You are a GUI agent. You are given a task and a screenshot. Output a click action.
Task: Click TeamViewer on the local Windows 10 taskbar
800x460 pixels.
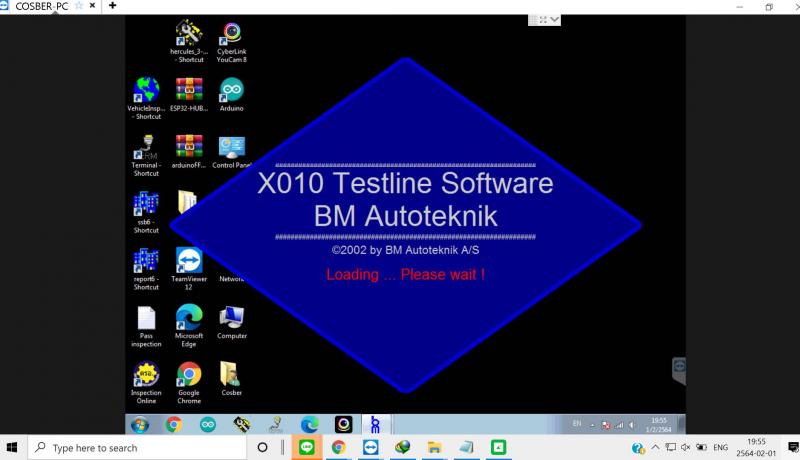point(370,448)
